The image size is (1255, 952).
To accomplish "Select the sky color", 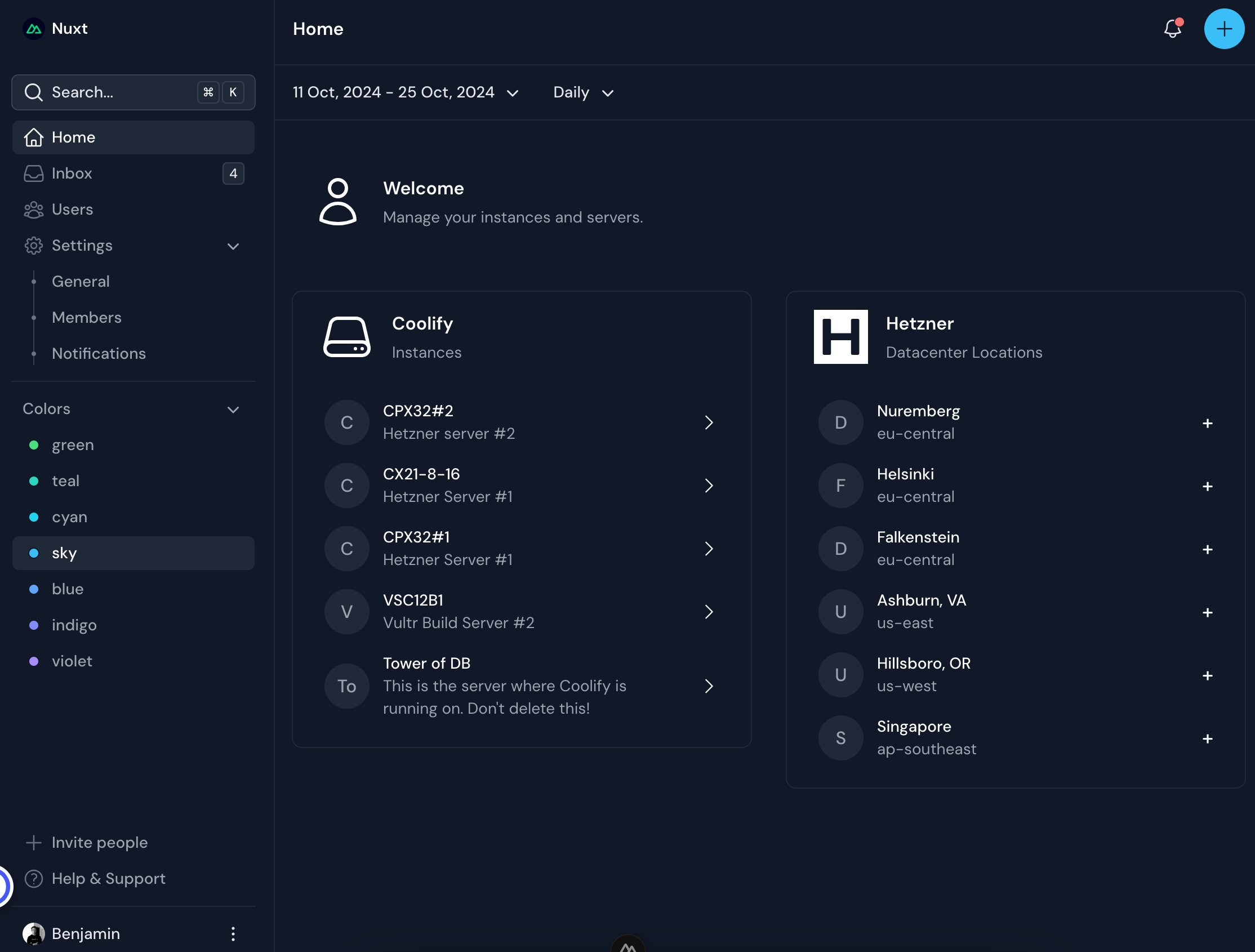I will [133, 553].
